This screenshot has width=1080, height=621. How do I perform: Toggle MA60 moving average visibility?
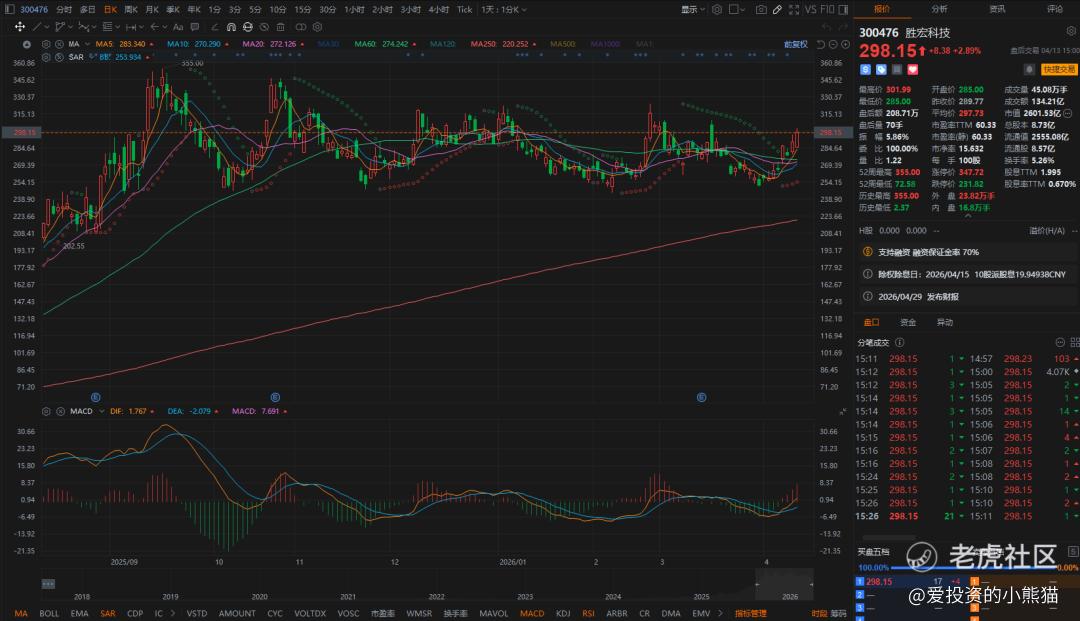click(381, 44)
